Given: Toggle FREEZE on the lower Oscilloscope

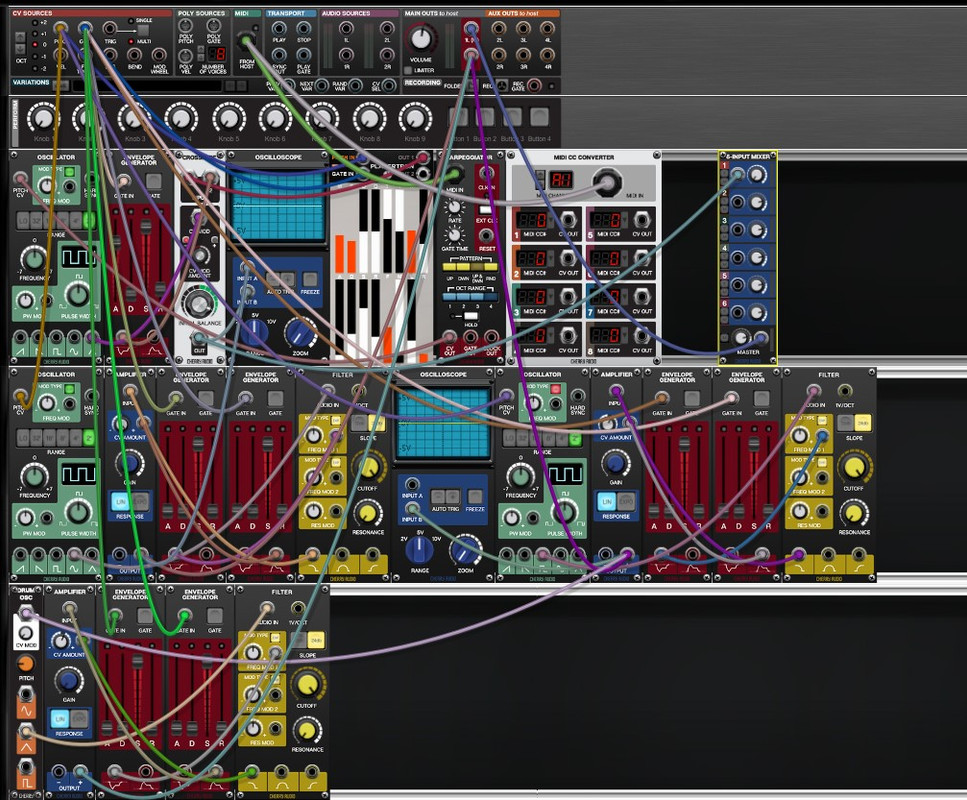Looking at the screenshot, I should (475, 497).
